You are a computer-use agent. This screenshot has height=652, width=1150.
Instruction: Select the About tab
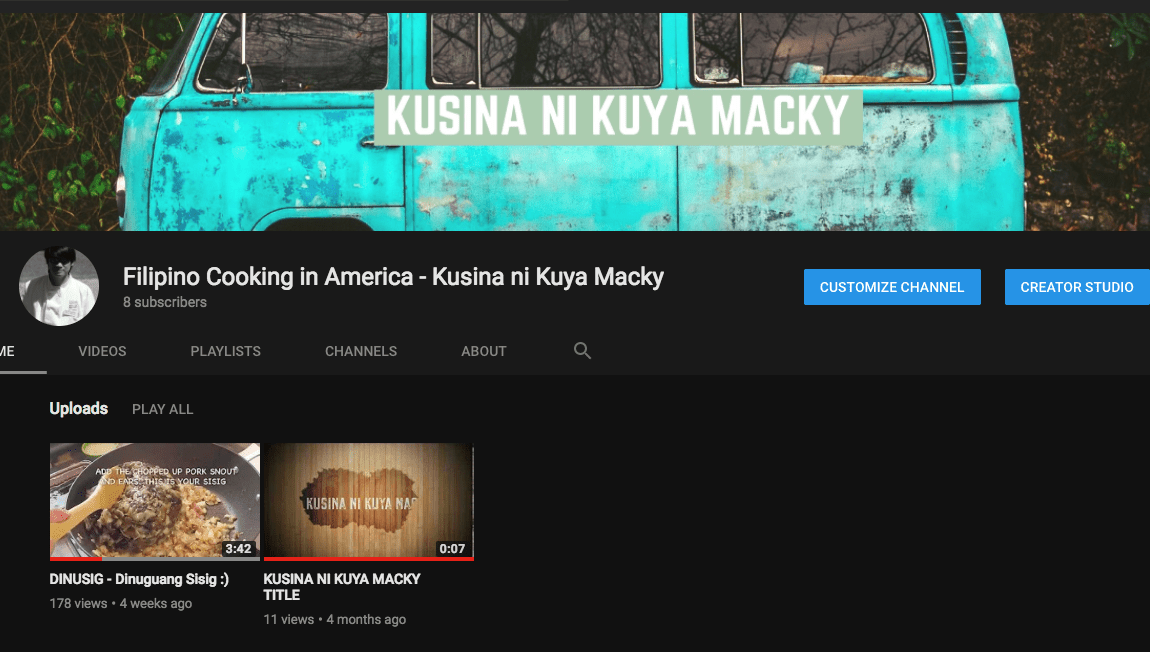(484, 351)
